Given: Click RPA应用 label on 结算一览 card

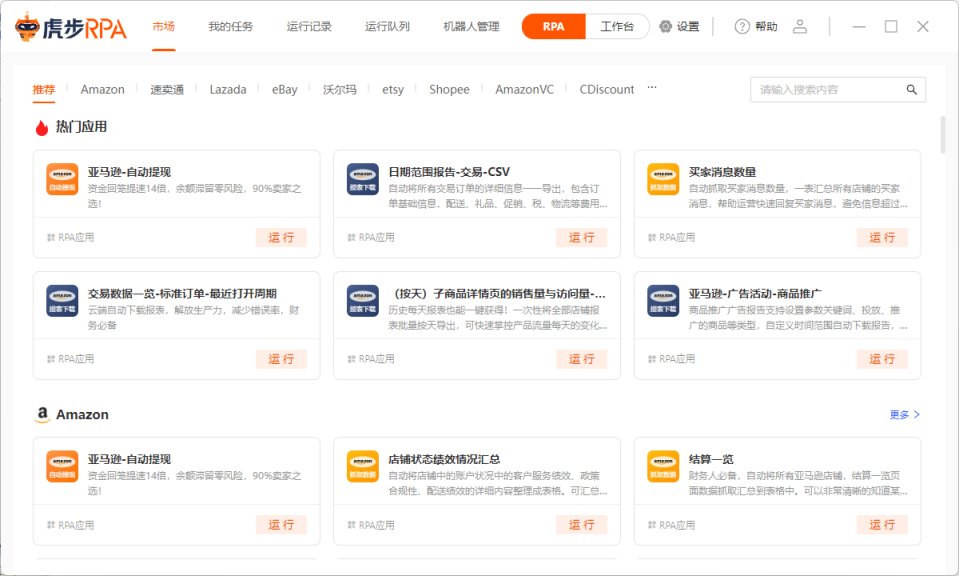Looking at the screenshot, I should pyautogui.click(x=671, y=525).
